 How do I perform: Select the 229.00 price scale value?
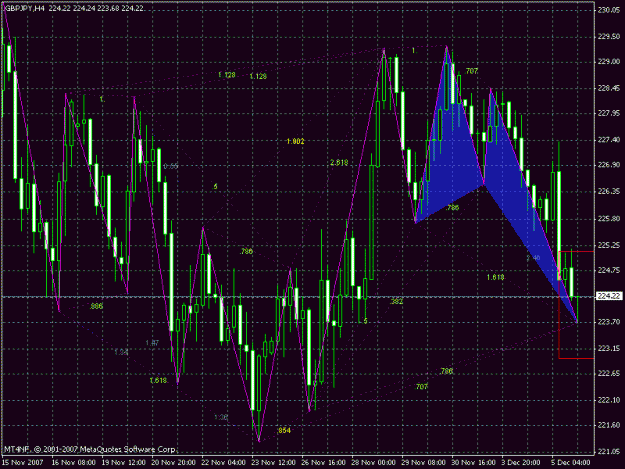coord(609,62)
